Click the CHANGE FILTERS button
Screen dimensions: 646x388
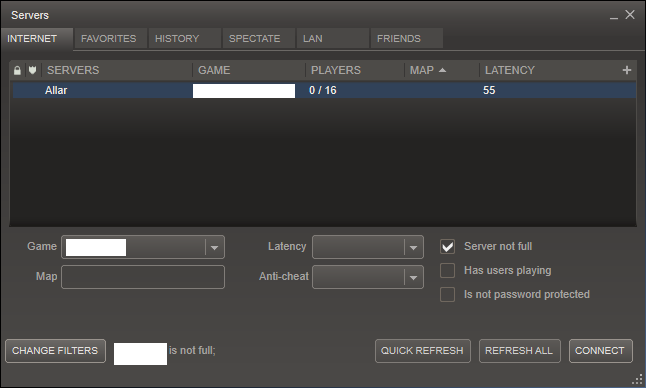[x=55, y=351]
